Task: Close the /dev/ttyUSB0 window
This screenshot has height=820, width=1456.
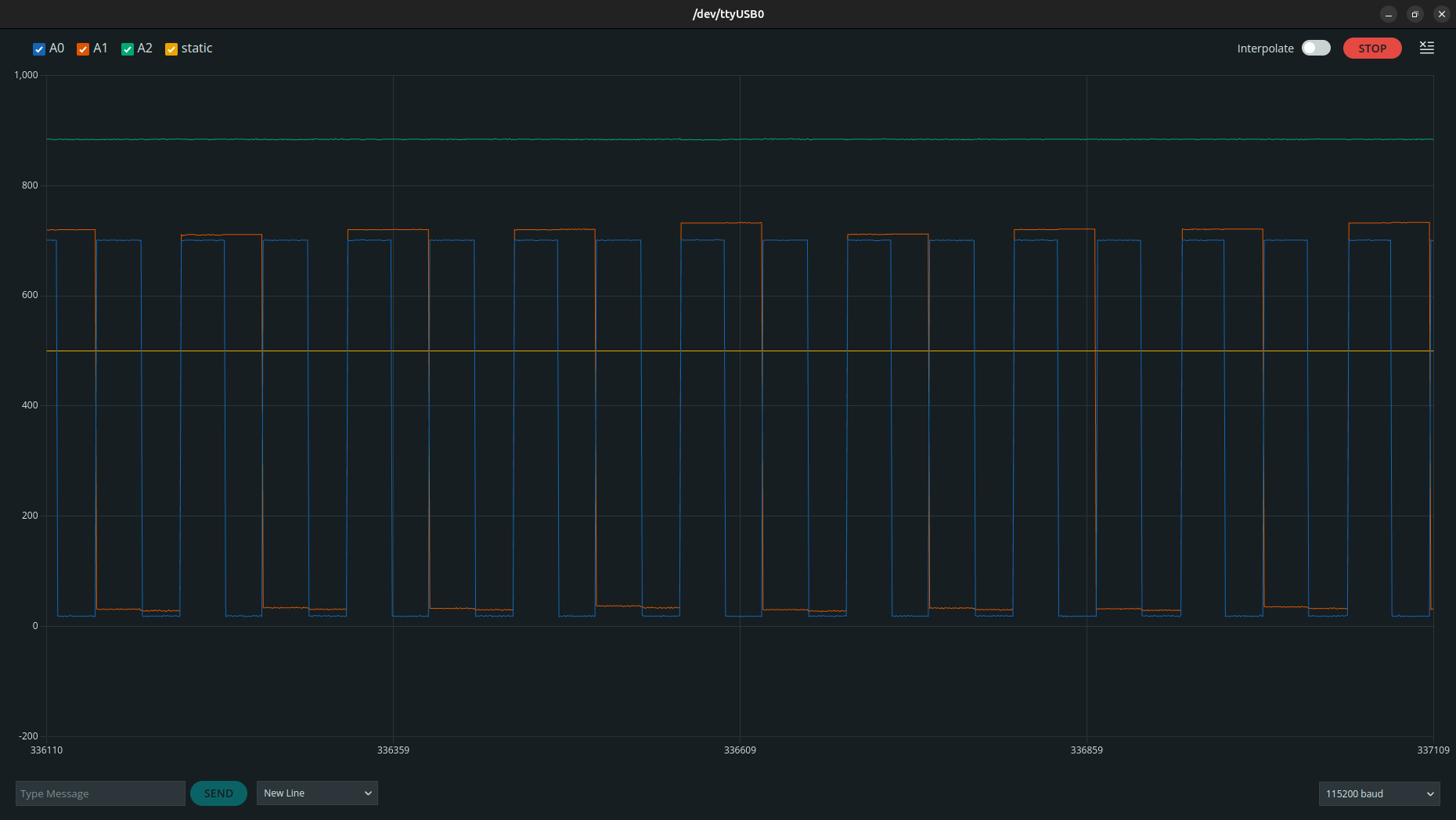Action: click(x=1442, y=14)
